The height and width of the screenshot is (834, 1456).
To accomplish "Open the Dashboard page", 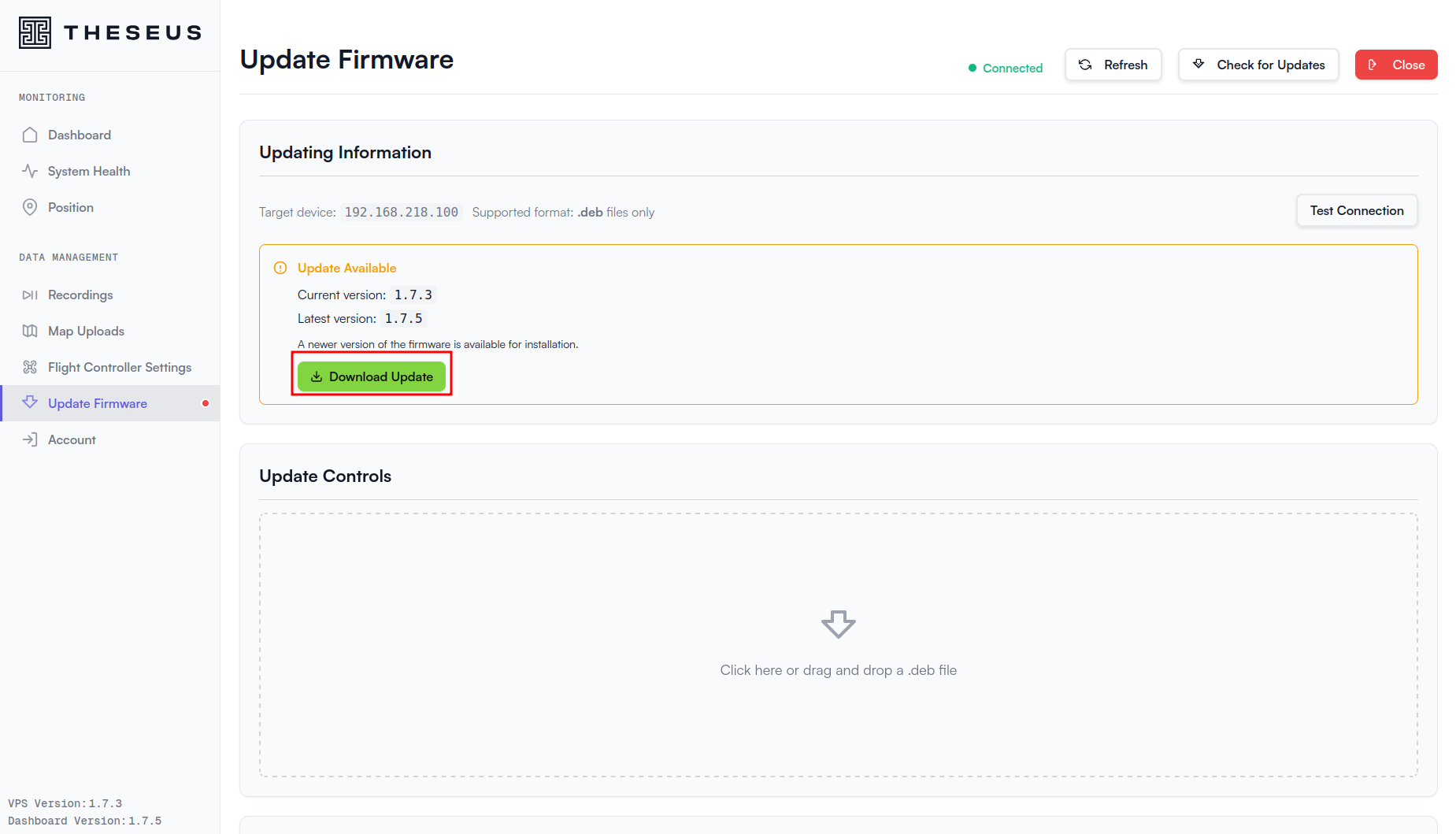I will (x=79, y=135).
